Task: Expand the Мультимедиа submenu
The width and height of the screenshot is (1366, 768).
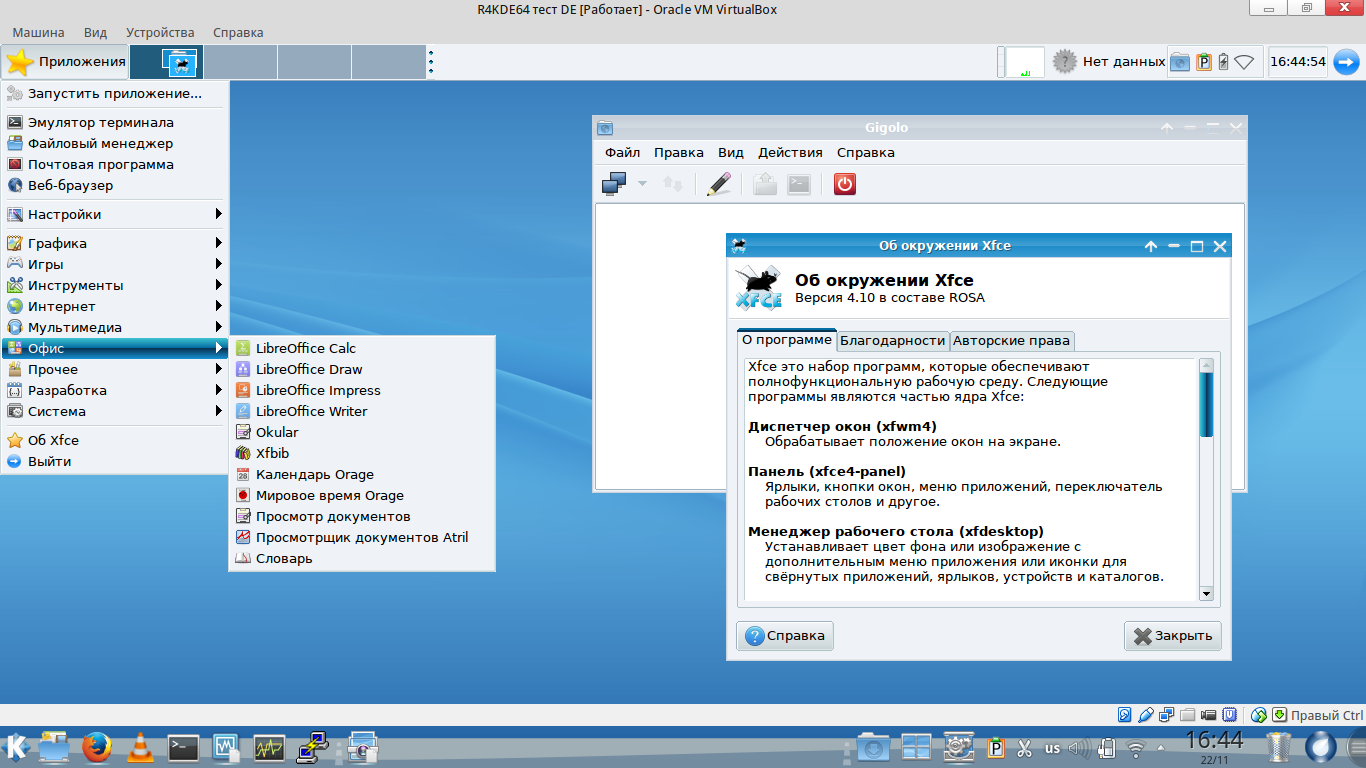Action: coord(115,327)
